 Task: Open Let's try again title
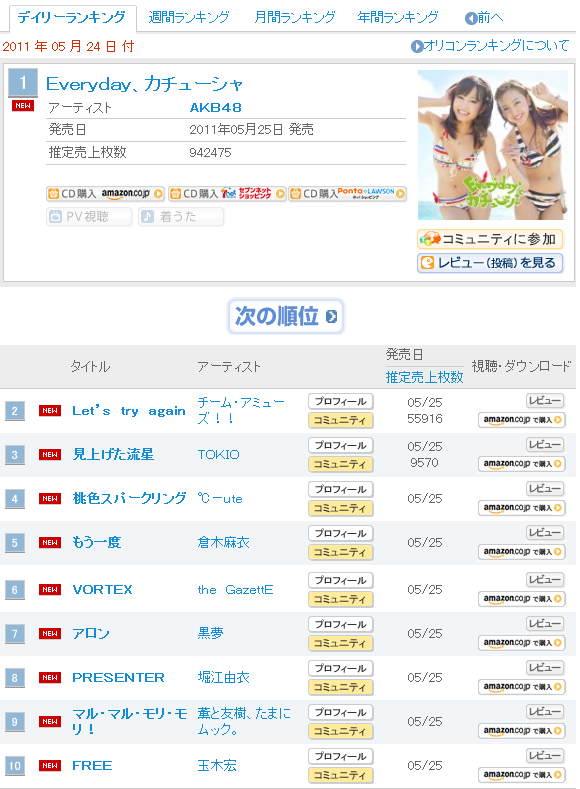pyautogui.click(x=129, y=411)
